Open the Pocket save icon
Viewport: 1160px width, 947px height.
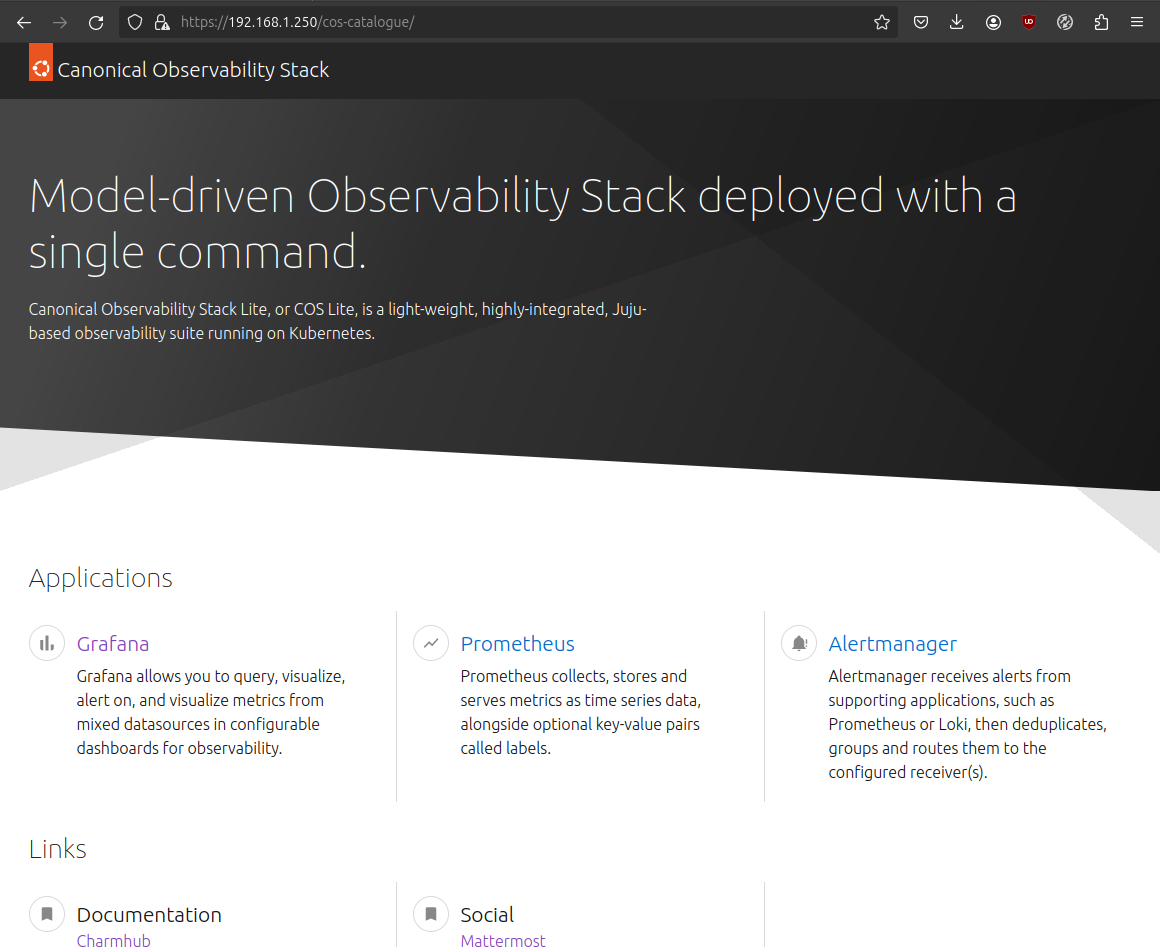[921, 22]
